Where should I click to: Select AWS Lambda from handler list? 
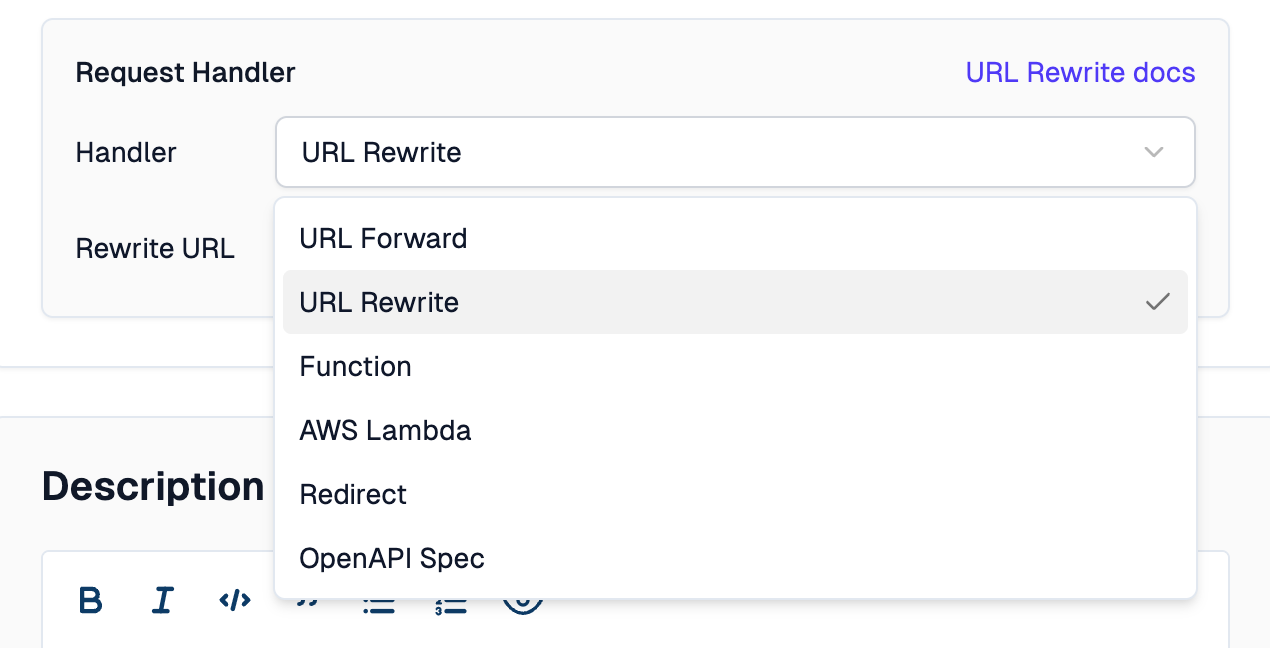385,430
